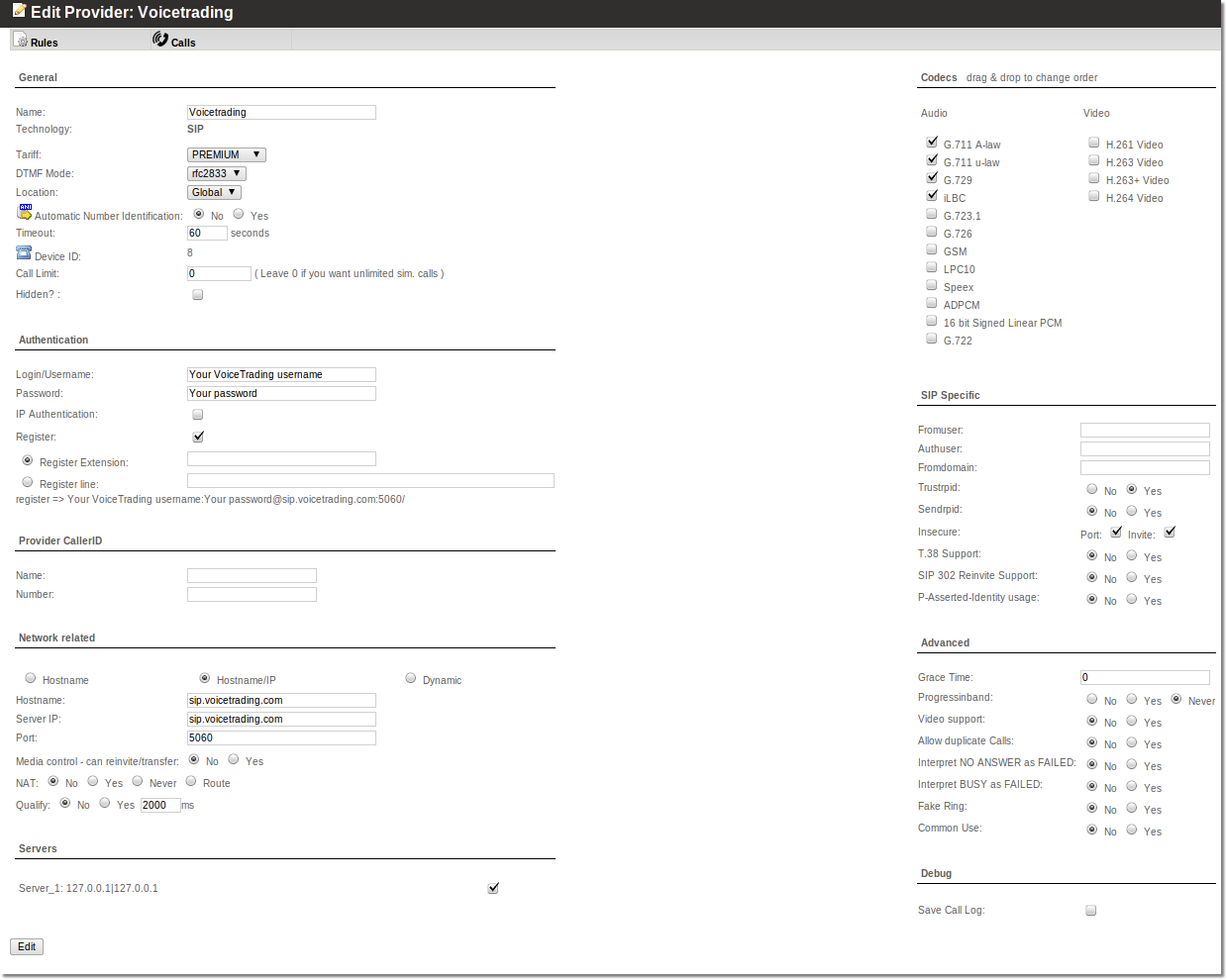Open the Location dropdown
Viewport: 1227px width, 980px height.
(x=214, y=193)
